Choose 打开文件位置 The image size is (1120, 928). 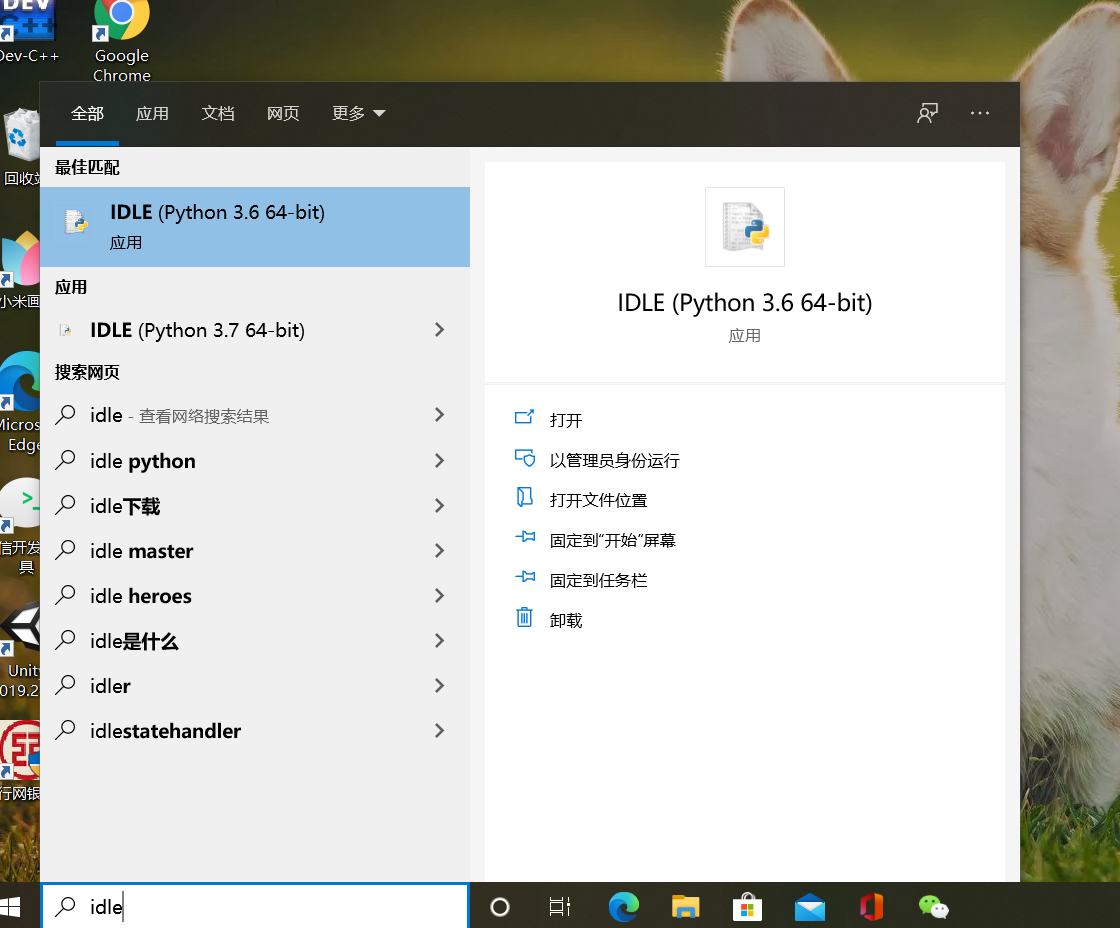click(599, 500)
